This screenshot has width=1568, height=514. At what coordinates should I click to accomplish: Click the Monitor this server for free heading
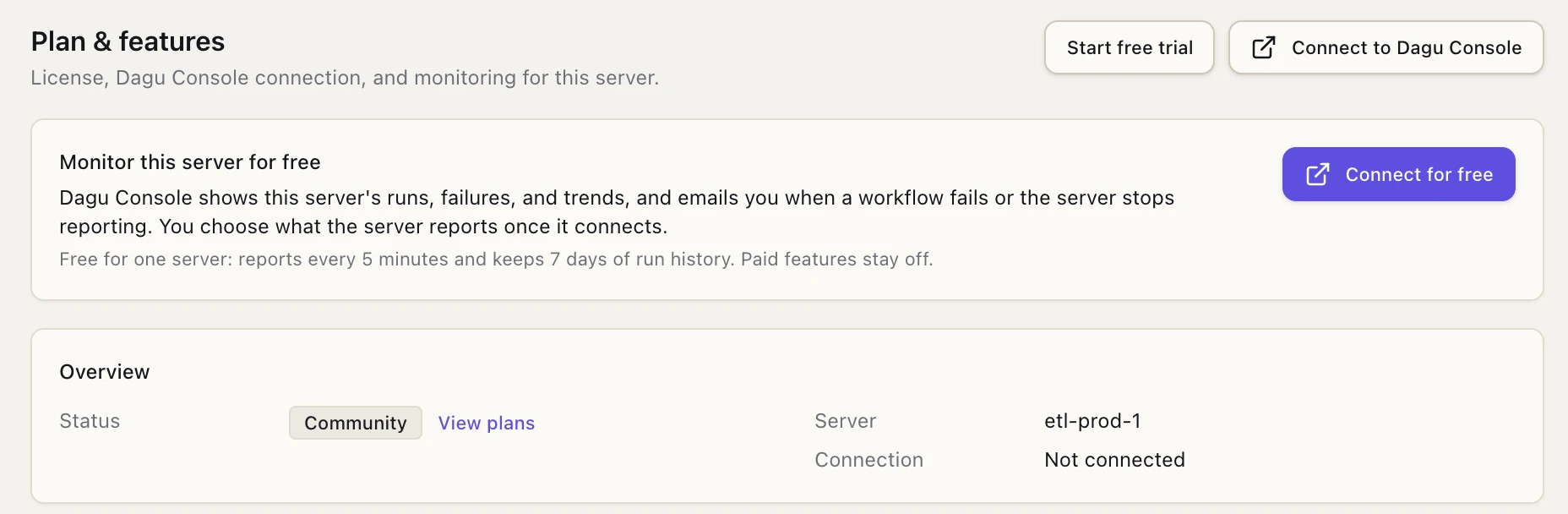tap(190, 162)
